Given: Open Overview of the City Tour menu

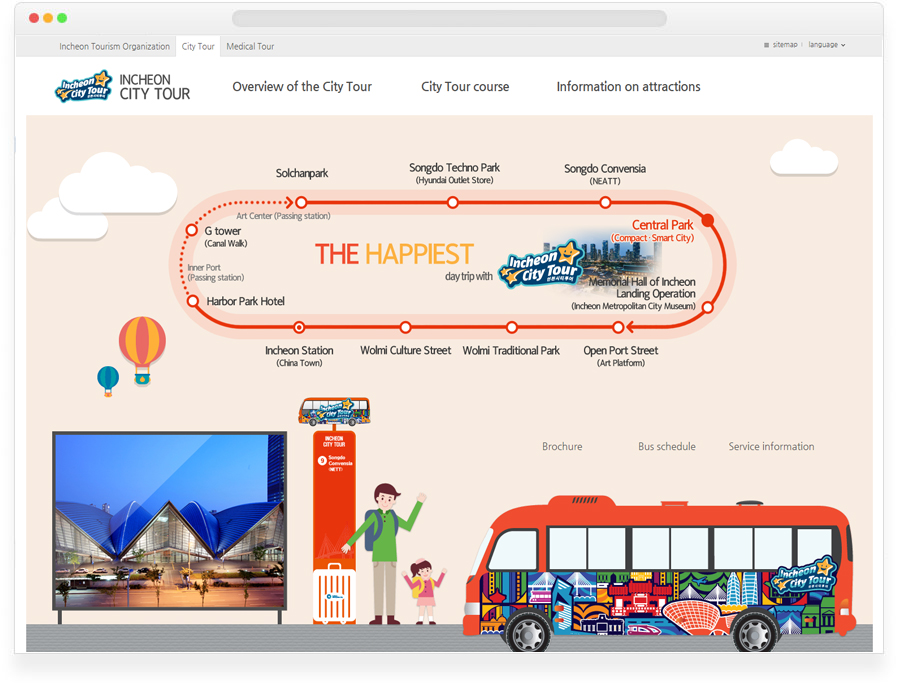Looking at the screenshot, I should click(x=302, y=87).
